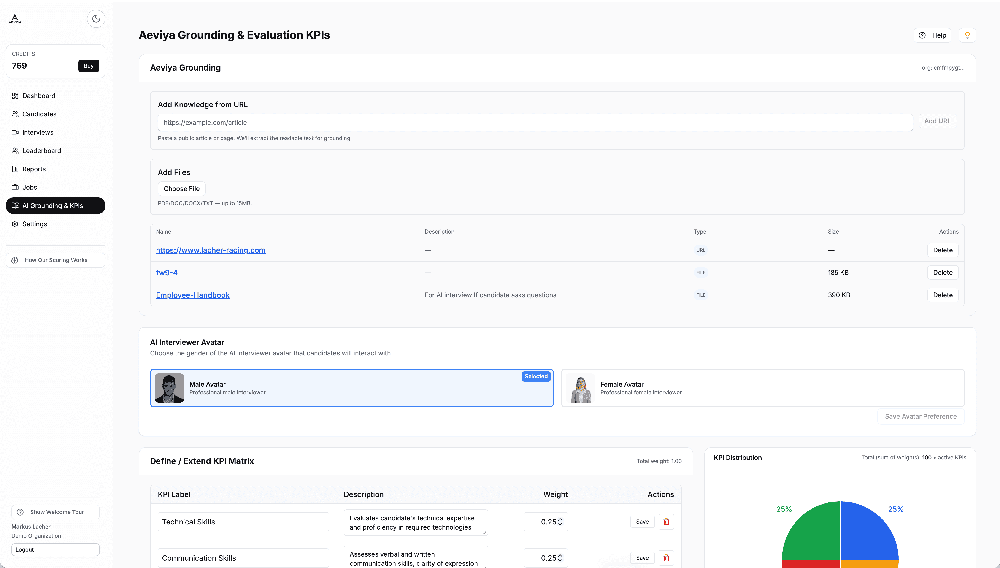
Task: Delete the Communication Skills KPI trash icon
Action: coord(666,558)
